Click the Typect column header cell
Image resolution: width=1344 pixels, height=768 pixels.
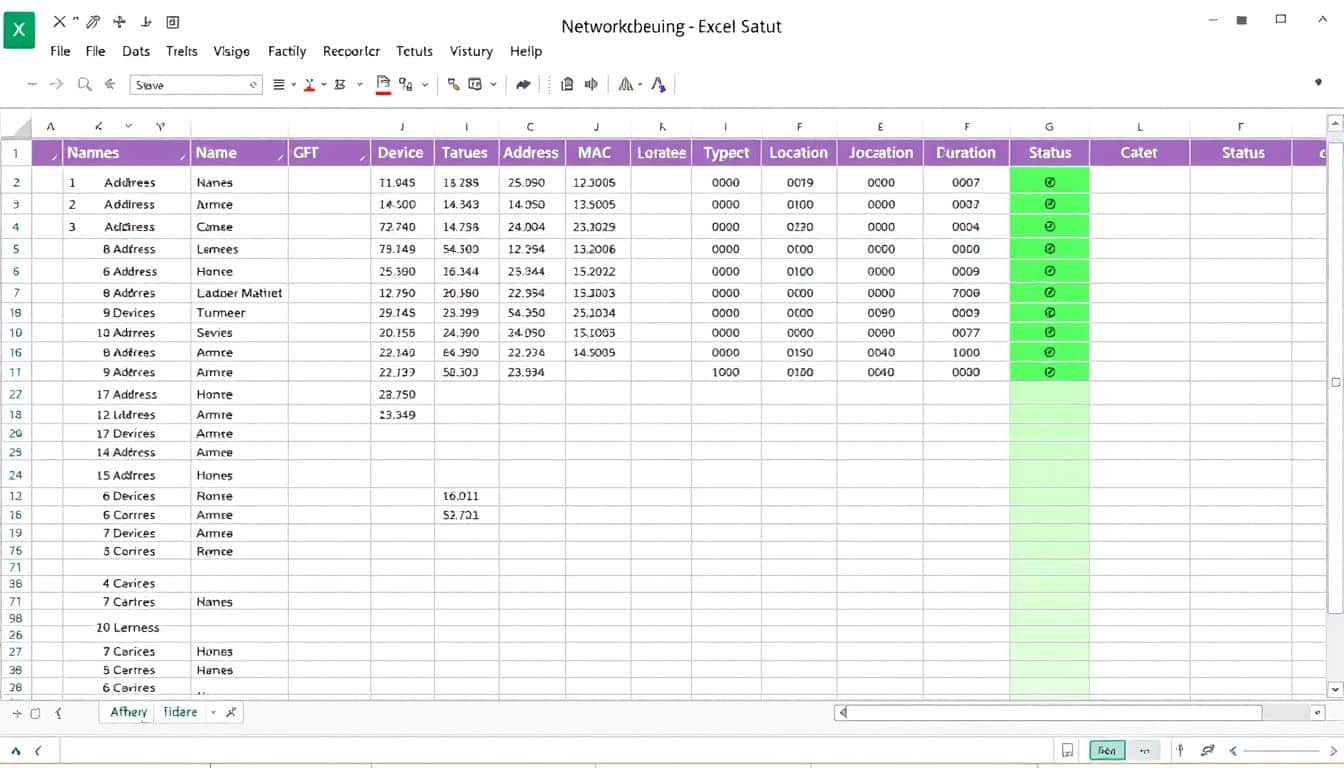[726, 153]
